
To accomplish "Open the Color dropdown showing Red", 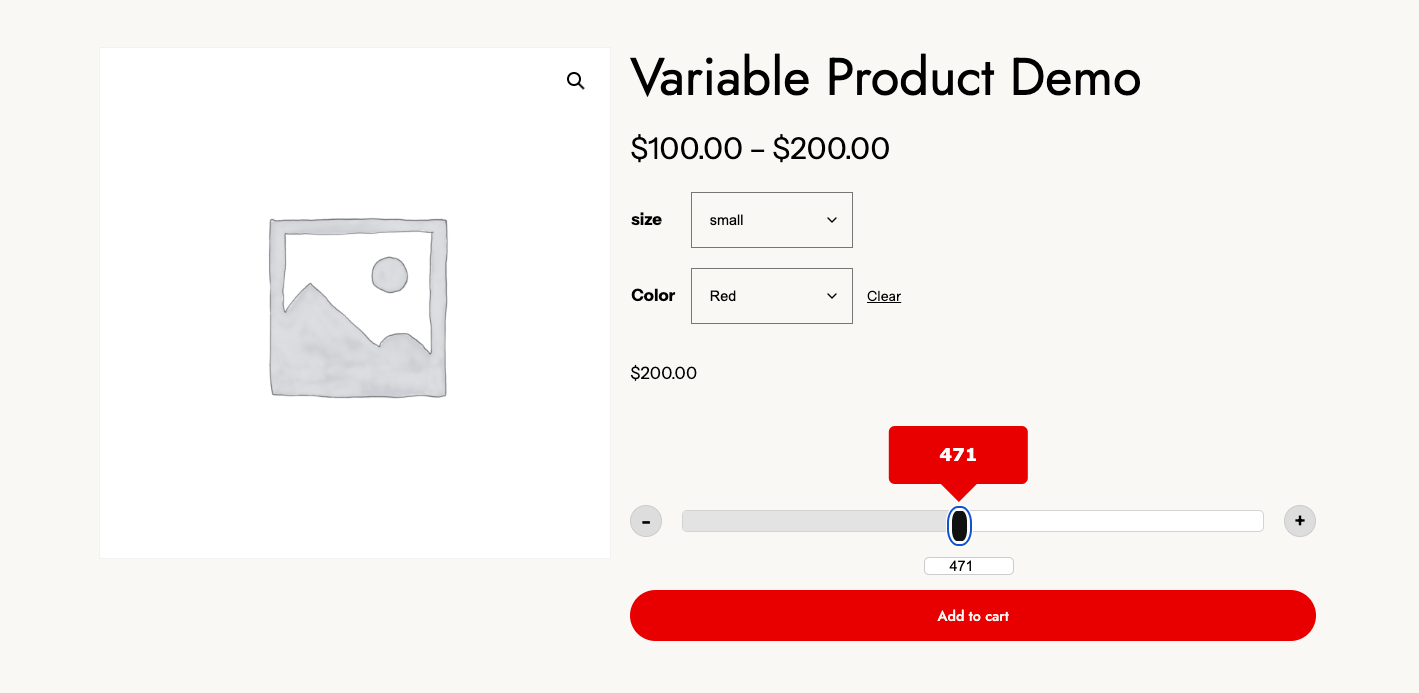I will click(x=771, y=296).
